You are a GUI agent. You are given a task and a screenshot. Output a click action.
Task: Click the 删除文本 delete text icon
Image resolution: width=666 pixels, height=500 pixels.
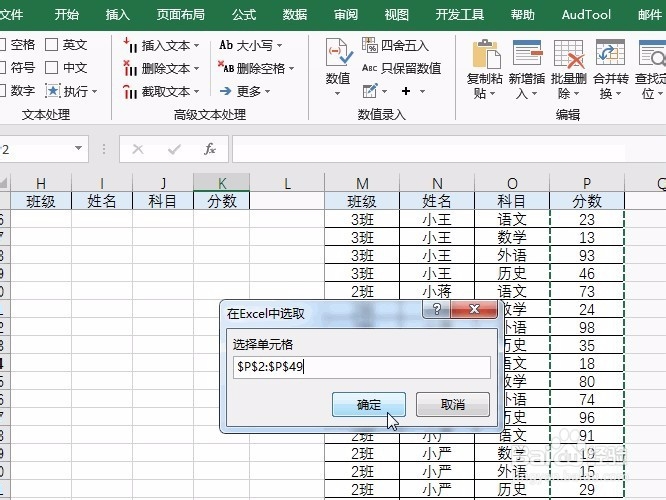click(x=130, y=68)
